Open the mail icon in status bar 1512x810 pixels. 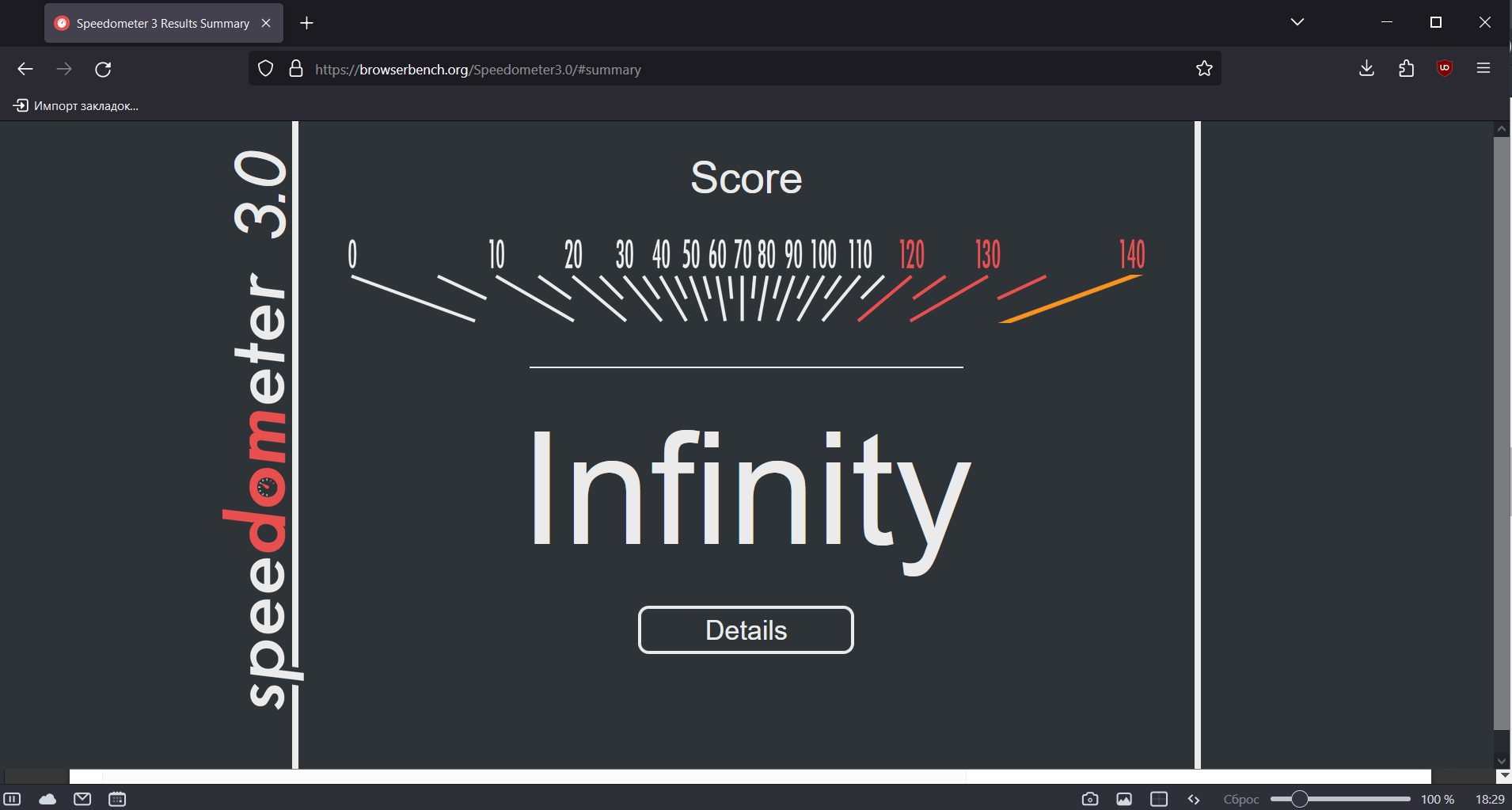[x=82, y=799]
